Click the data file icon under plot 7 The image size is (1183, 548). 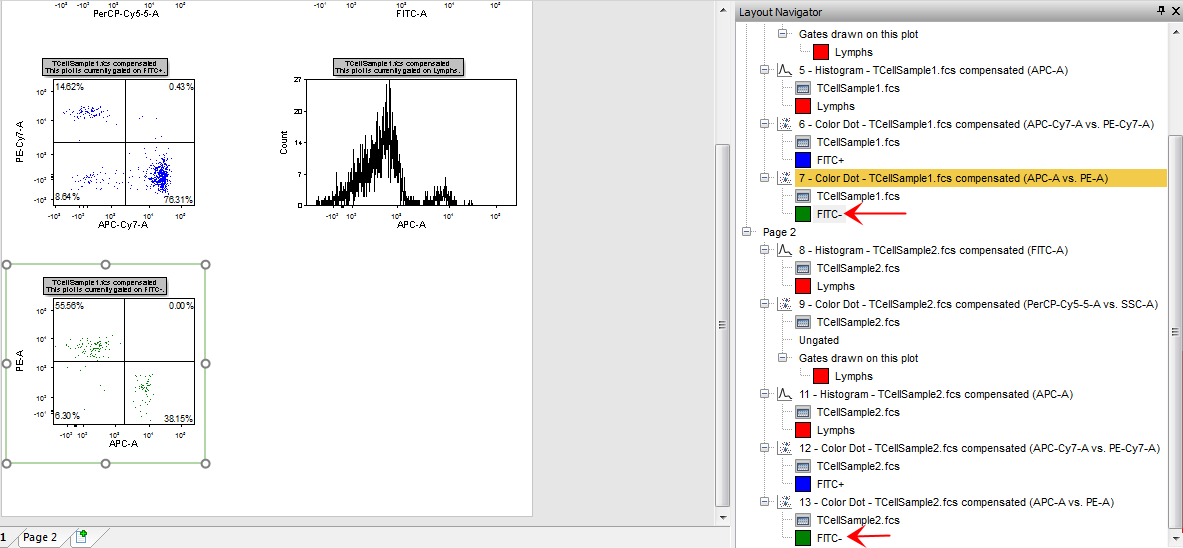pos(803,196)
